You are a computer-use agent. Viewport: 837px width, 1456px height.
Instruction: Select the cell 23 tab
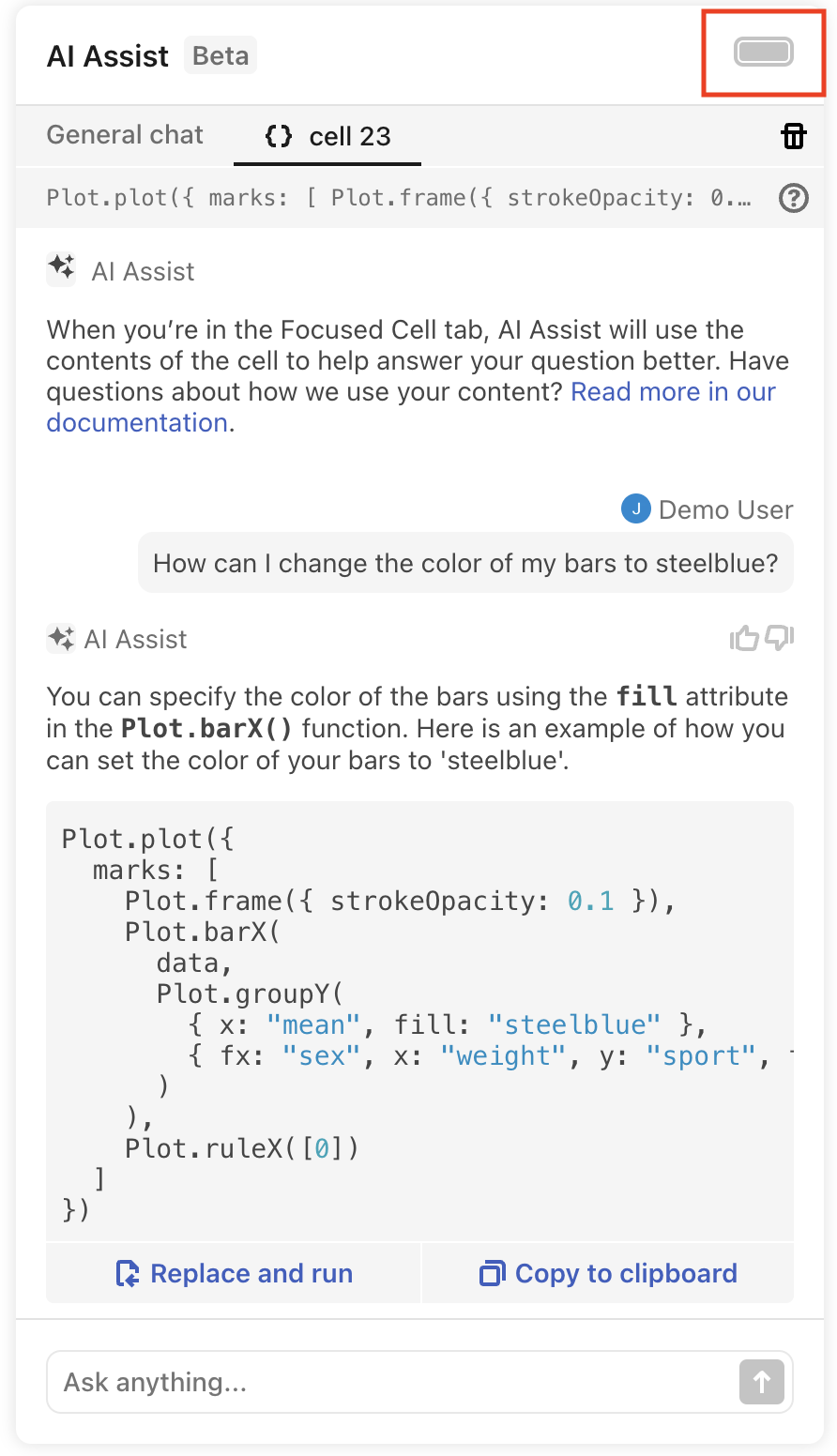[327, 137]
